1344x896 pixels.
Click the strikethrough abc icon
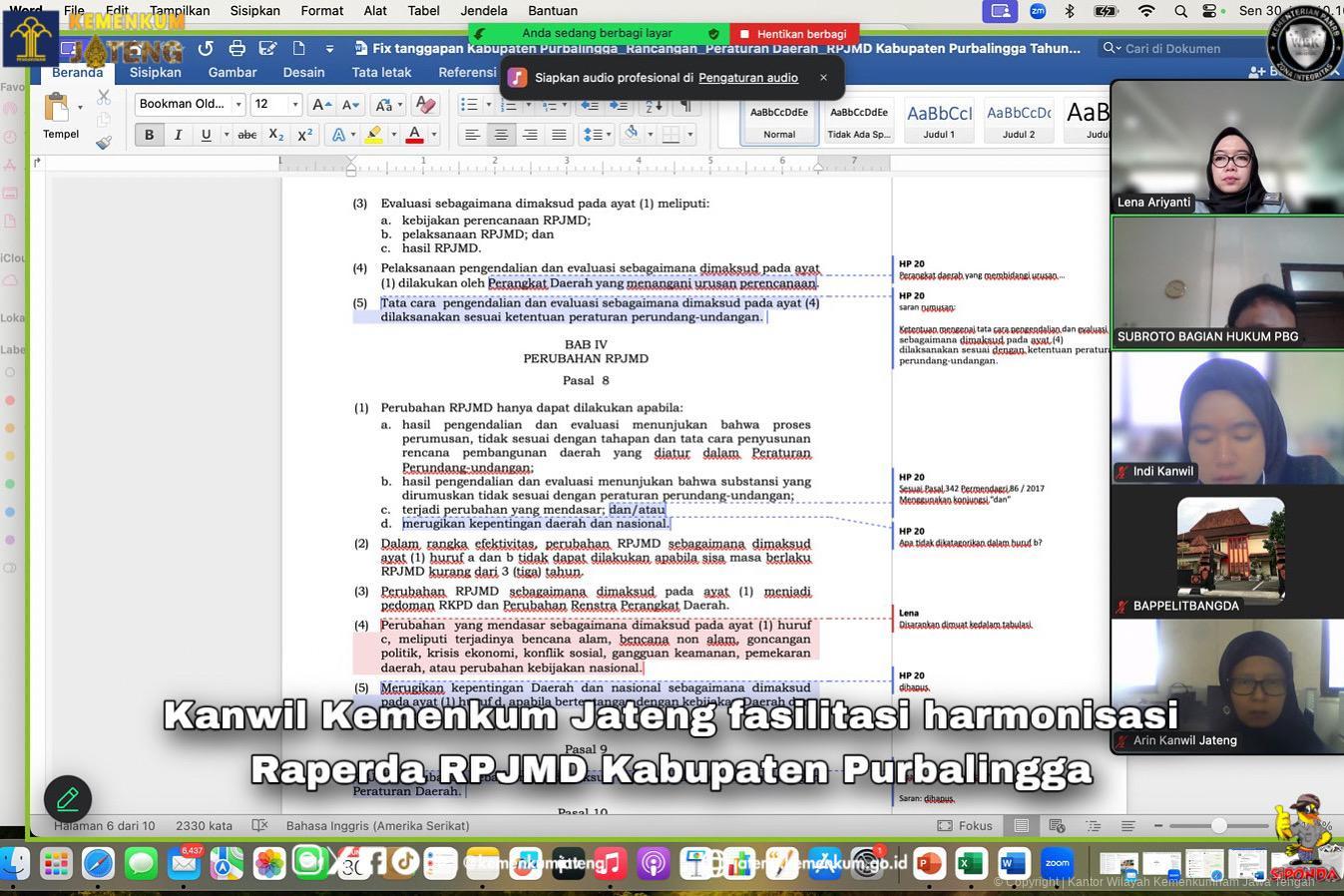(247, 135)
